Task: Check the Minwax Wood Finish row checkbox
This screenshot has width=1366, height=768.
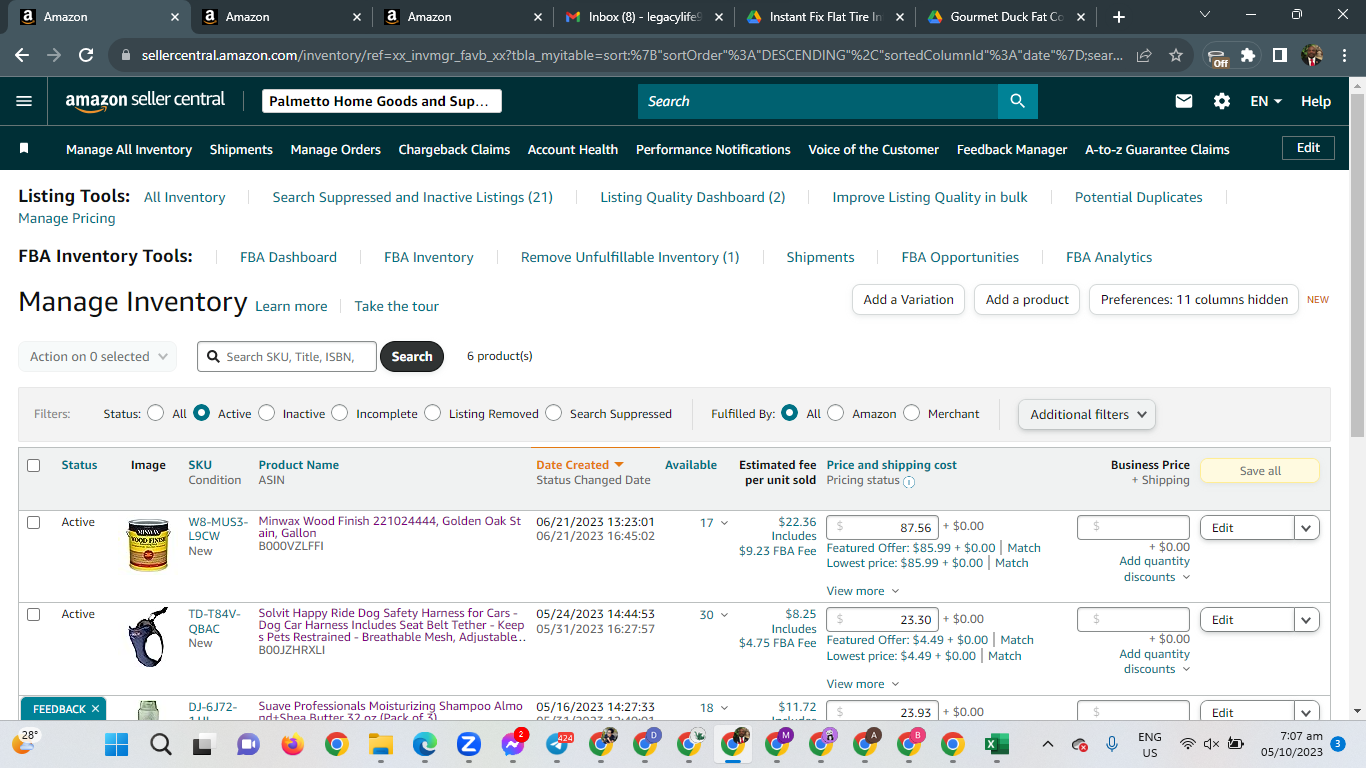Action: coord(34,522)
